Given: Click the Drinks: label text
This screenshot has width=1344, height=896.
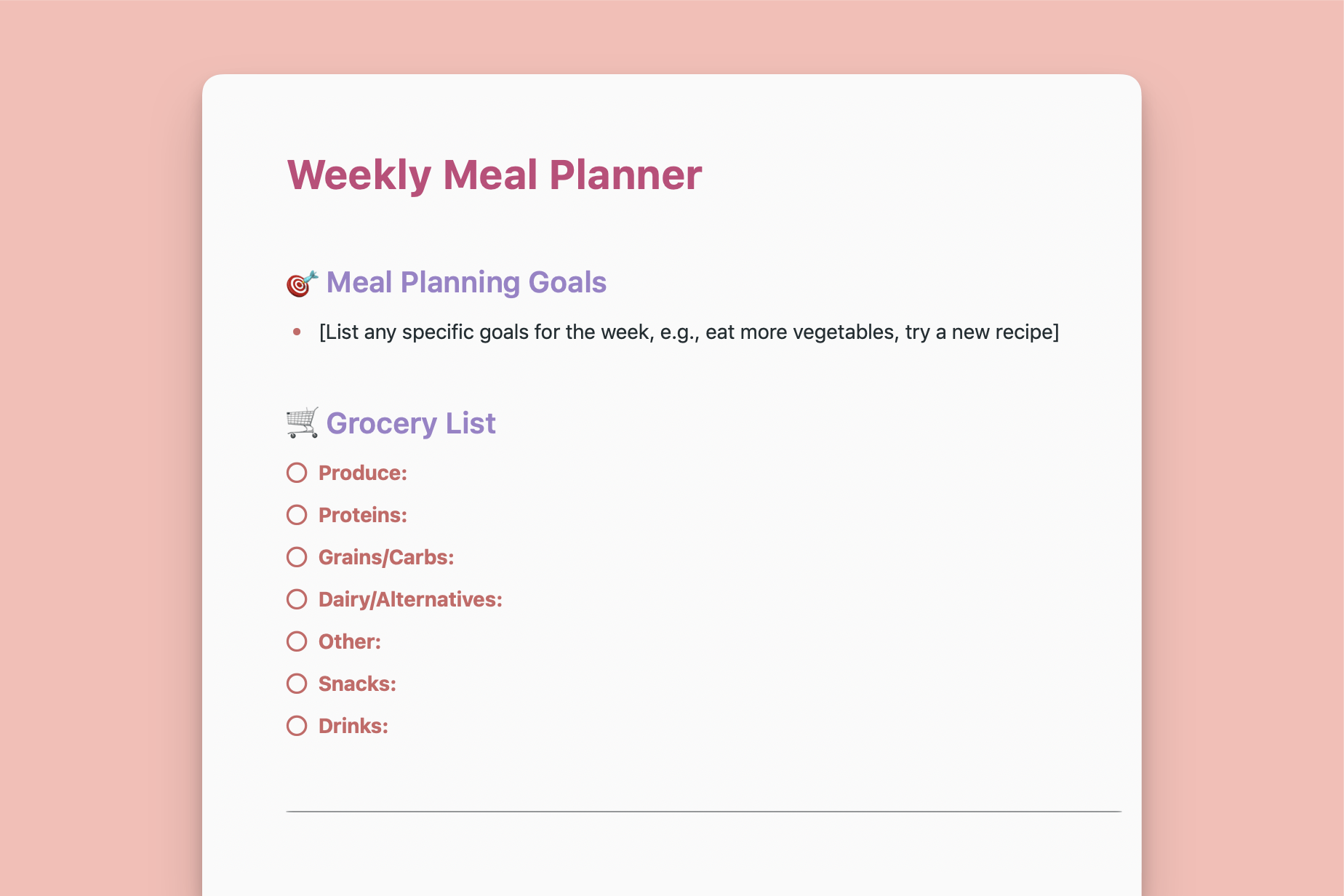Looking at the screenshot, I should point(353,726).
